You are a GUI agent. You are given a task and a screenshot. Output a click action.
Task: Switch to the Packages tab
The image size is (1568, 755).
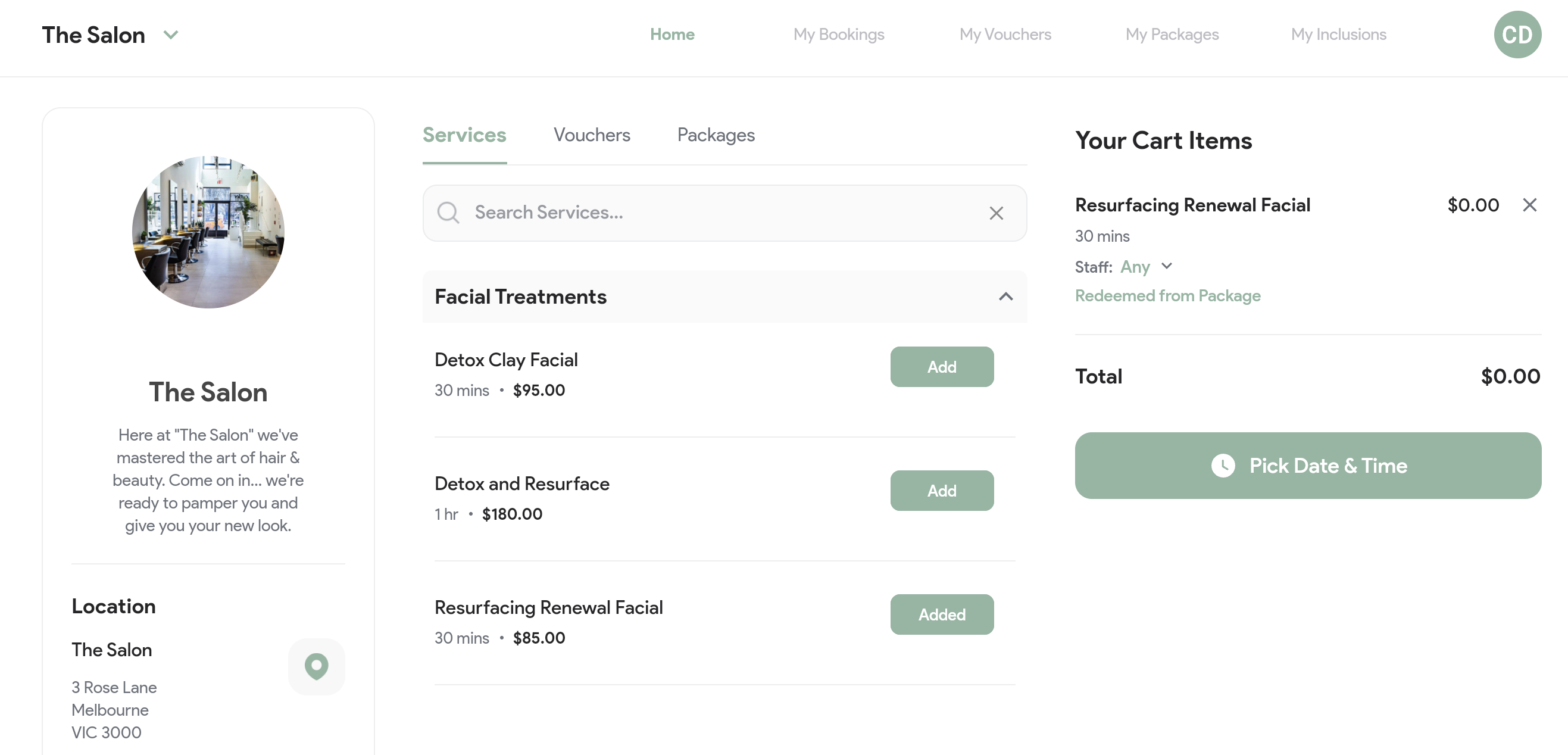pyautogui.click(x=716, y=135)
